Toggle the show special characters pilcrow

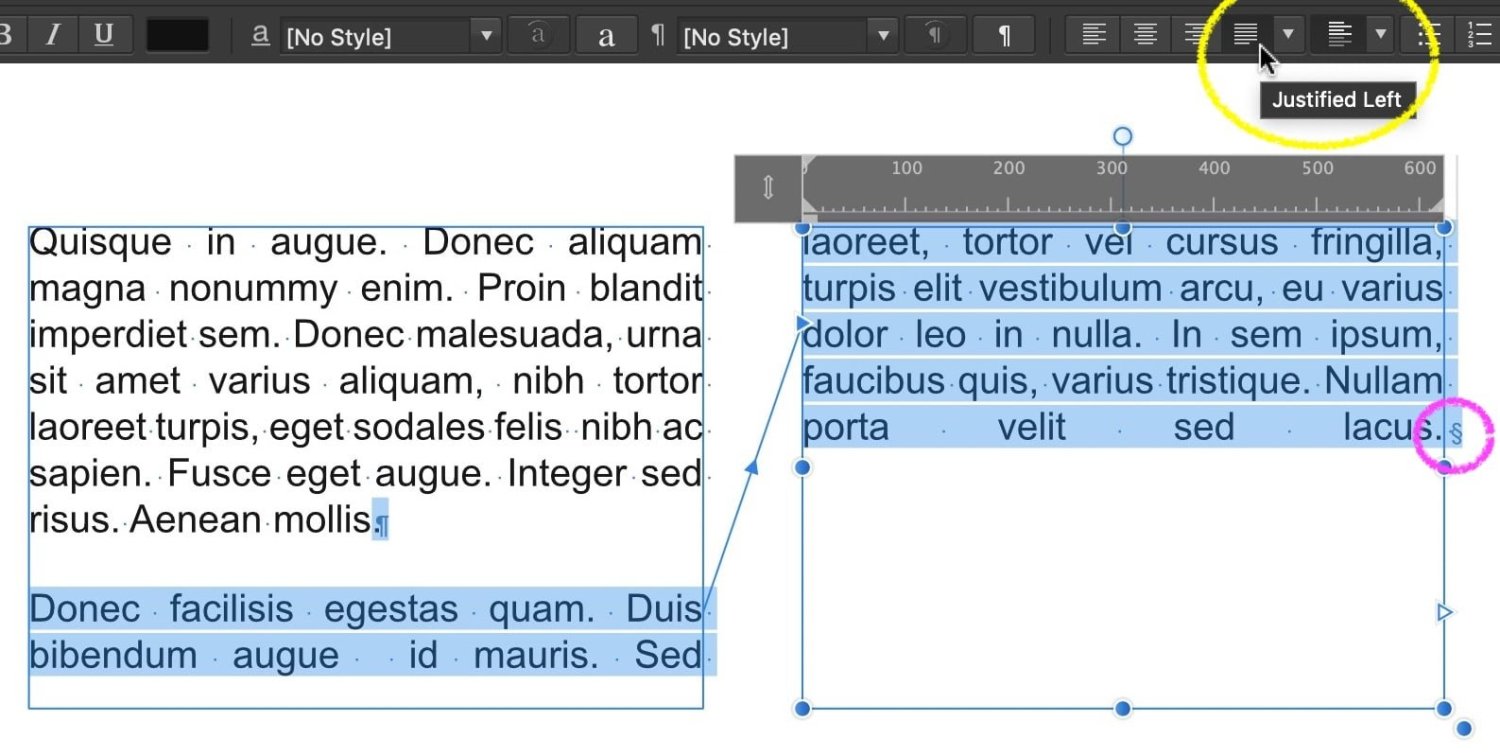[x=1003, y=33]
